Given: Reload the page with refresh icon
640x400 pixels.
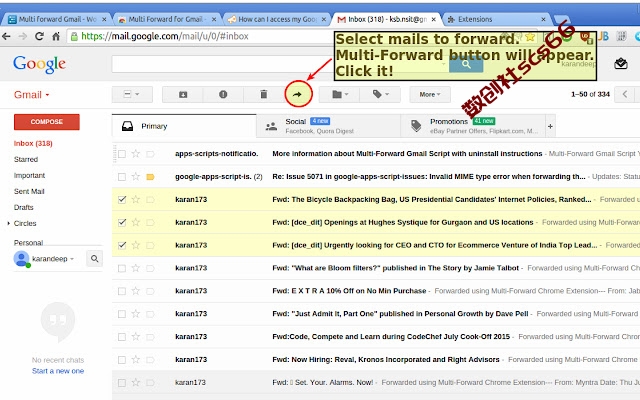Looking at the screenshot, I should click(x=39, y=36).
